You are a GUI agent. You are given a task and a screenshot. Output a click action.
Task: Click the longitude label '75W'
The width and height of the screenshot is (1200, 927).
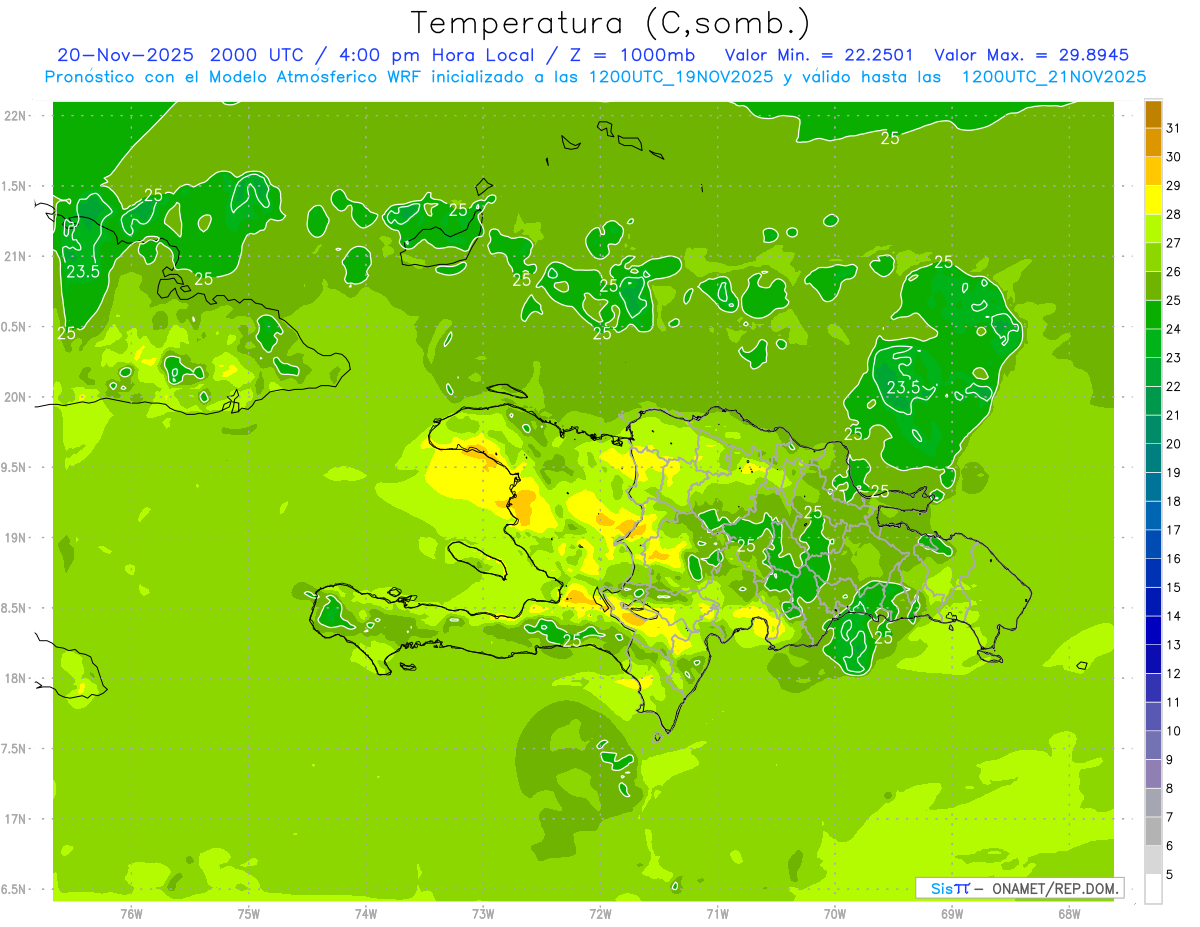(249, 914)
